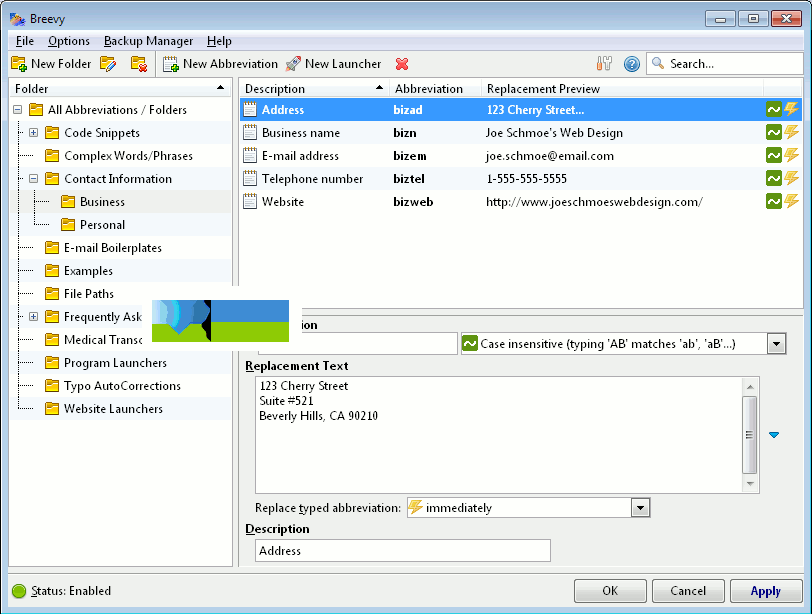The width and height of the screenshot is (812, 614).
Task: Click the notepad icon beside Business name
Action: [250, 133]
